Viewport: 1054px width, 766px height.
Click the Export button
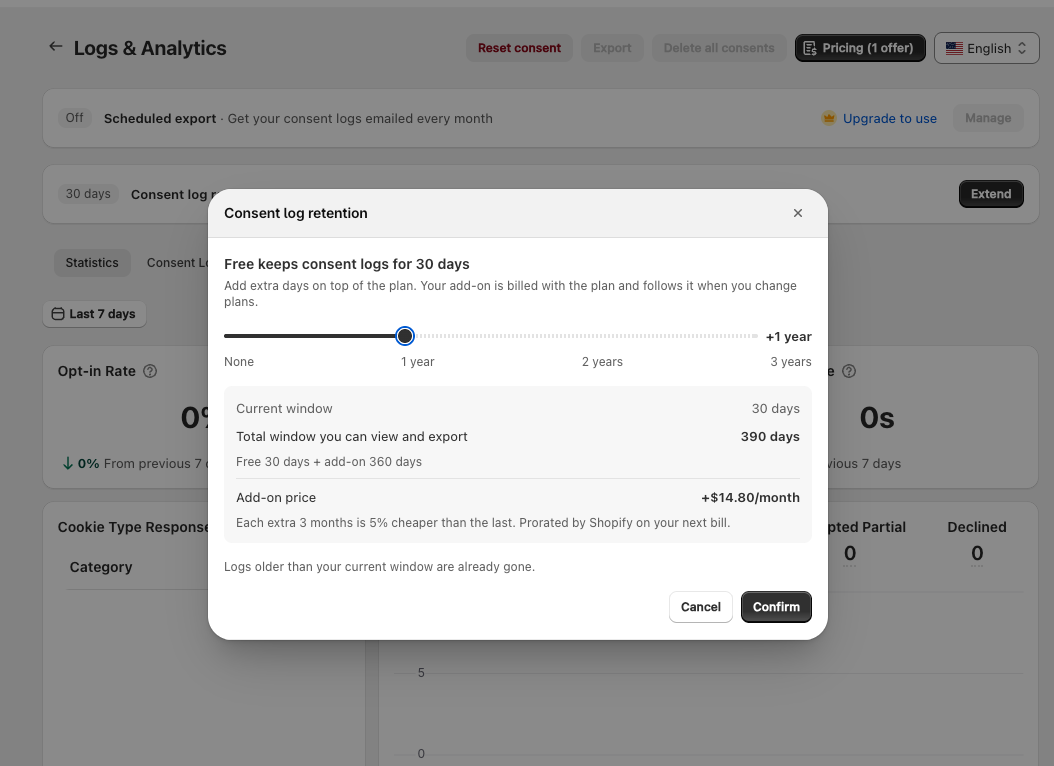[x=612, y=48]
